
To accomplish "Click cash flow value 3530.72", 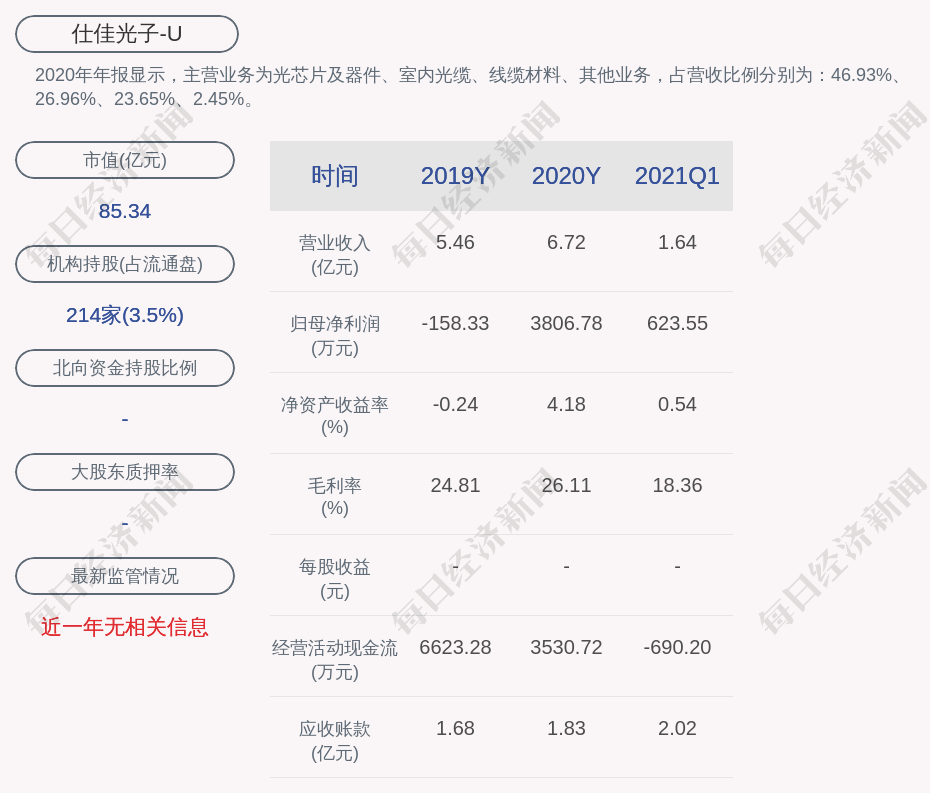I will pos(566,647).
